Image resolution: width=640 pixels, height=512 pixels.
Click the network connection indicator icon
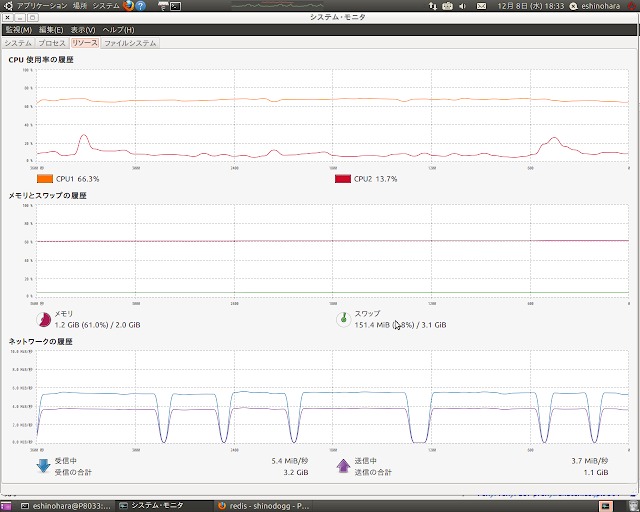(x=433, y=6)
